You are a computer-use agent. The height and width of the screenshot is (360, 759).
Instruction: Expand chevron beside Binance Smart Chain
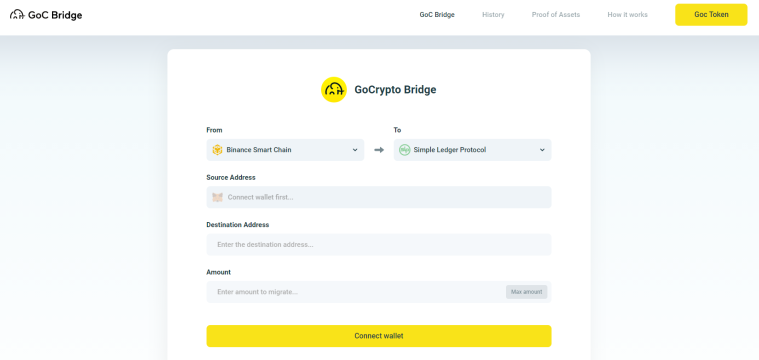(x=355, y=150)
